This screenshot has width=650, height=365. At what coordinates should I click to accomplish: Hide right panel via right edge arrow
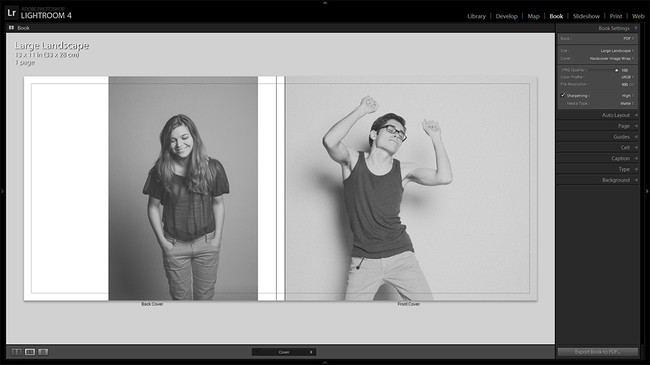pos(647,191)
